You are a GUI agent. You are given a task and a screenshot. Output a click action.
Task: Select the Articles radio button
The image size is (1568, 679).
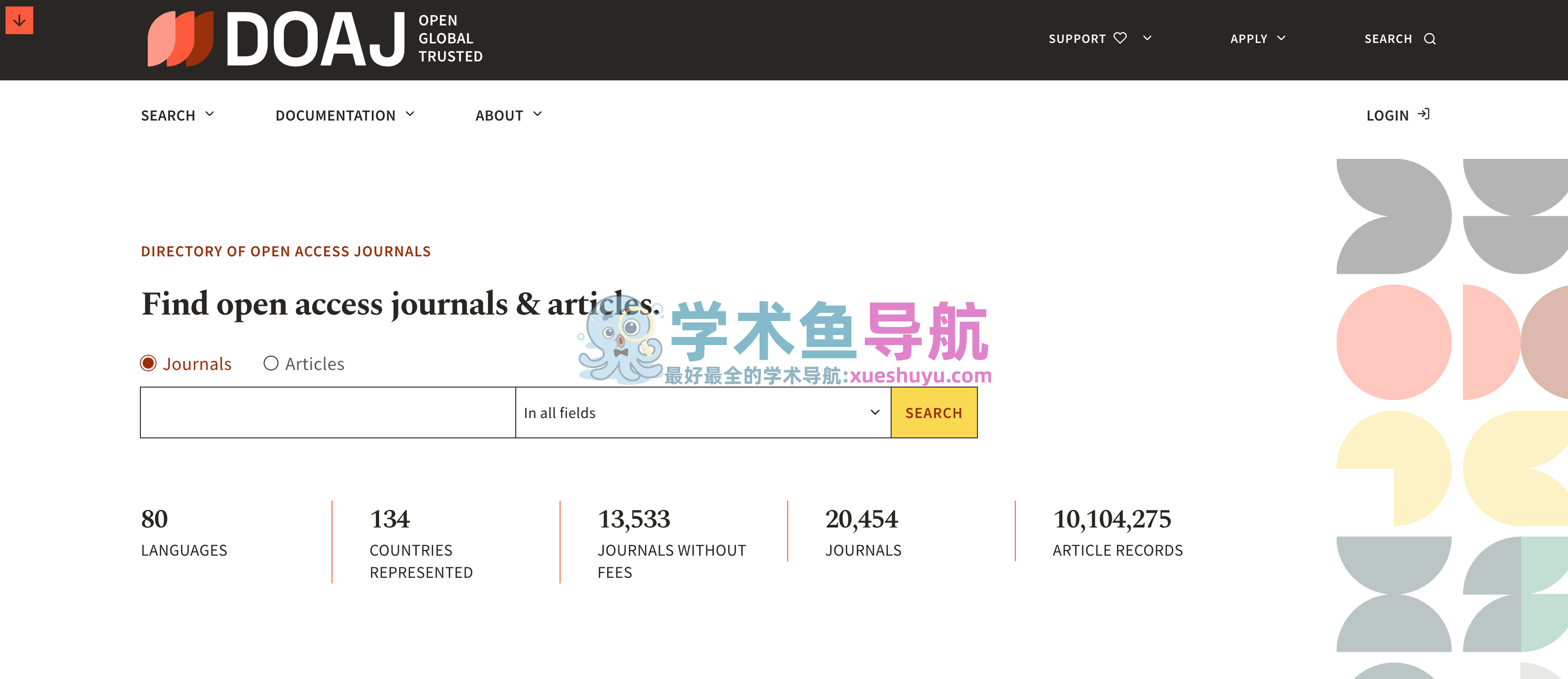pos(271,364)
